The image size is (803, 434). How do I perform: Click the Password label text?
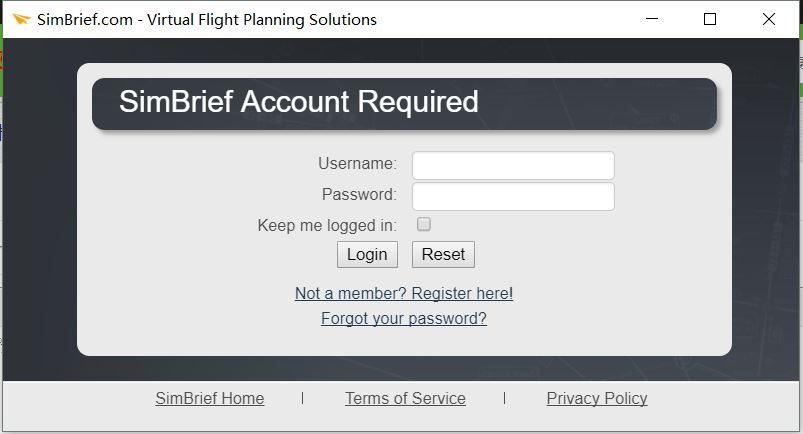pyautogui.click(x=360, y=195)
